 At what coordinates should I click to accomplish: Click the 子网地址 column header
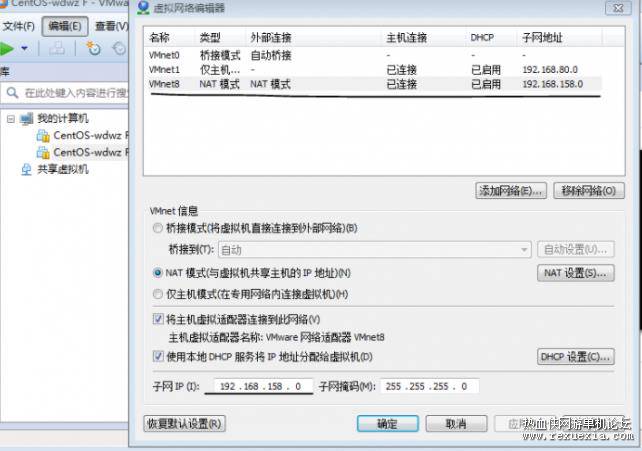(559, 38)
